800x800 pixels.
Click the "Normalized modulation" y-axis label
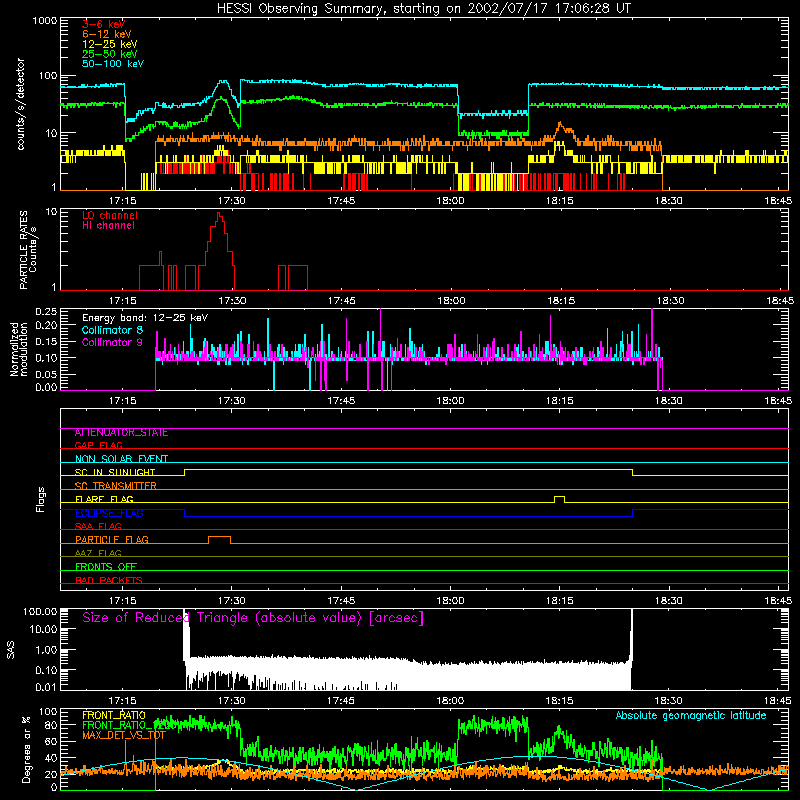tap(19, 349)
